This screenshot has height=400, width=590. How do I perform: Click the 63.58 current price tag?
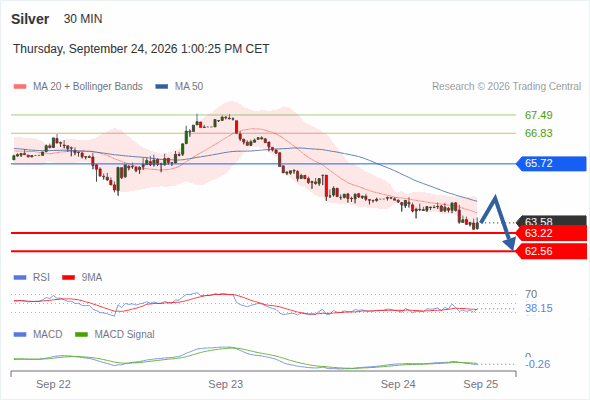click(551, 221)
